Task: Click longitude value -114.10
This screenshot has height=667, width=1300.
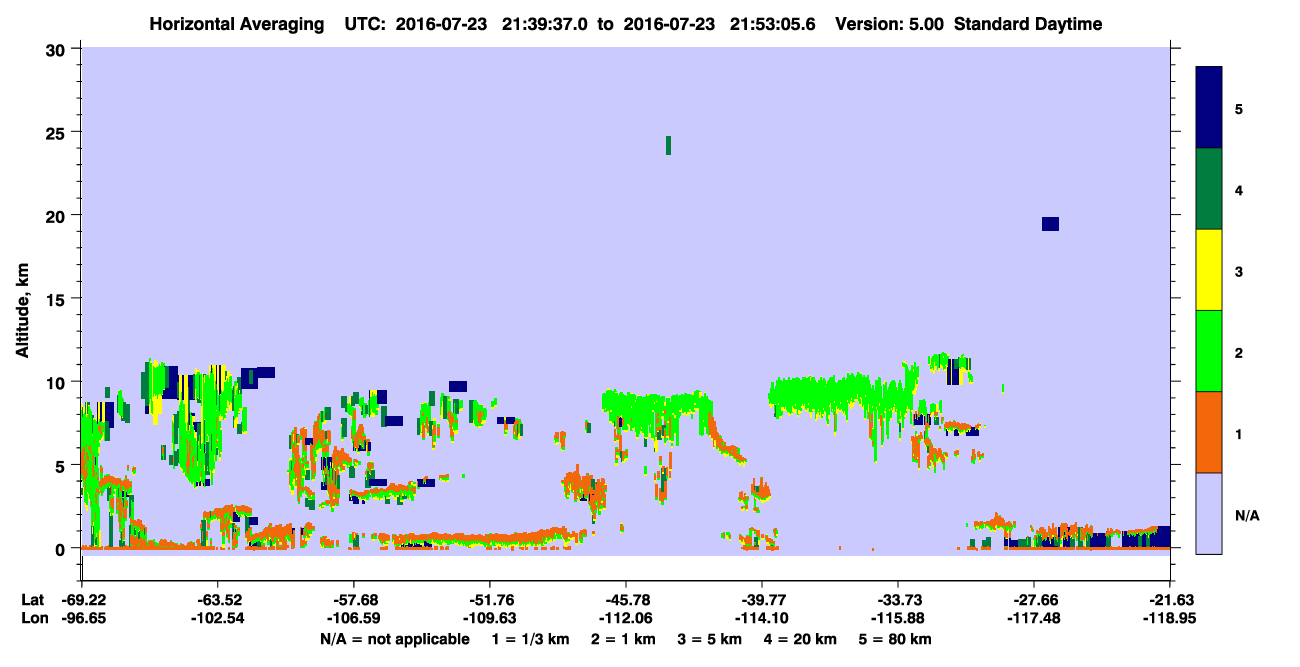Action: (762, 619)
